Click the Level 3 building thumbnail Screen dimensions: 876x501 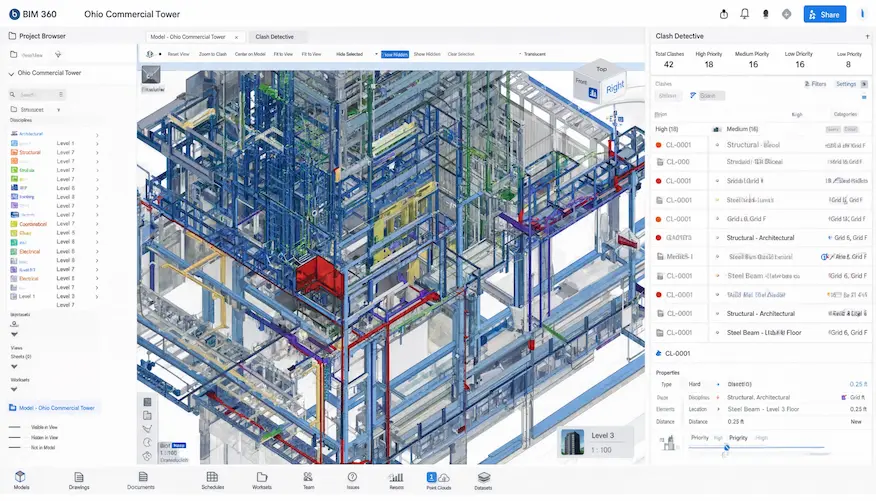[x=572, y=442]
